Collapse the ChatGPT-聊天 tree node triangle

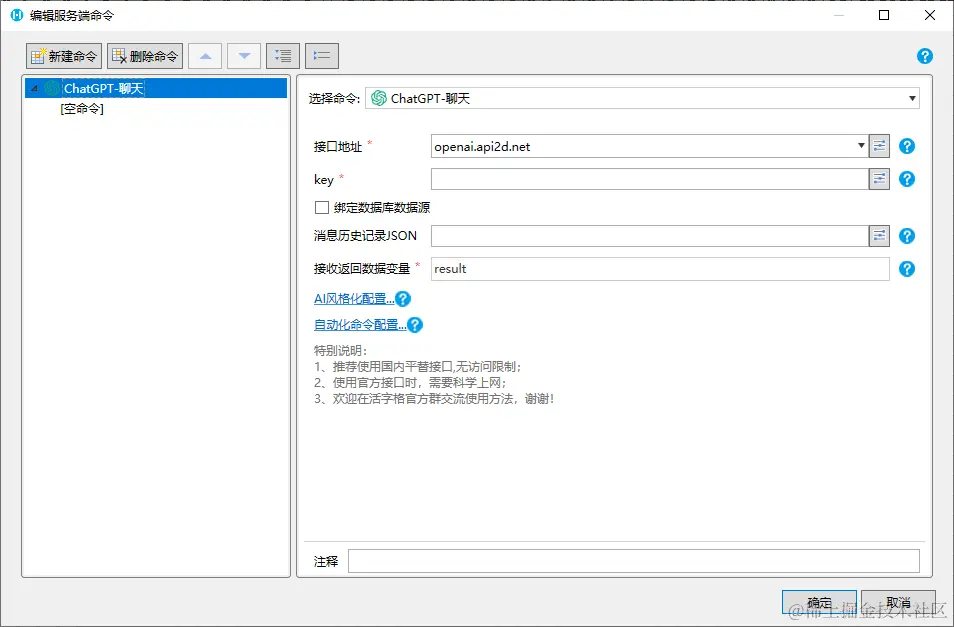(34, 89)
